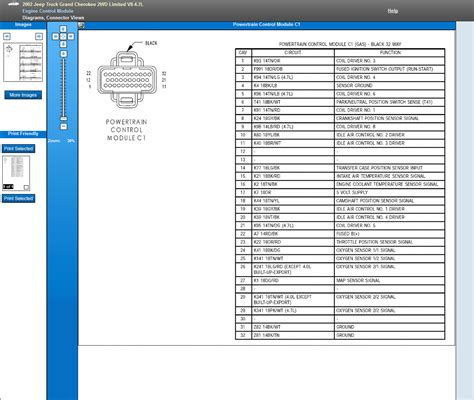Click the COIL DRIVER NO. 3 cell
The height and width of the screenshot is (400, 474).
point(390,61)
